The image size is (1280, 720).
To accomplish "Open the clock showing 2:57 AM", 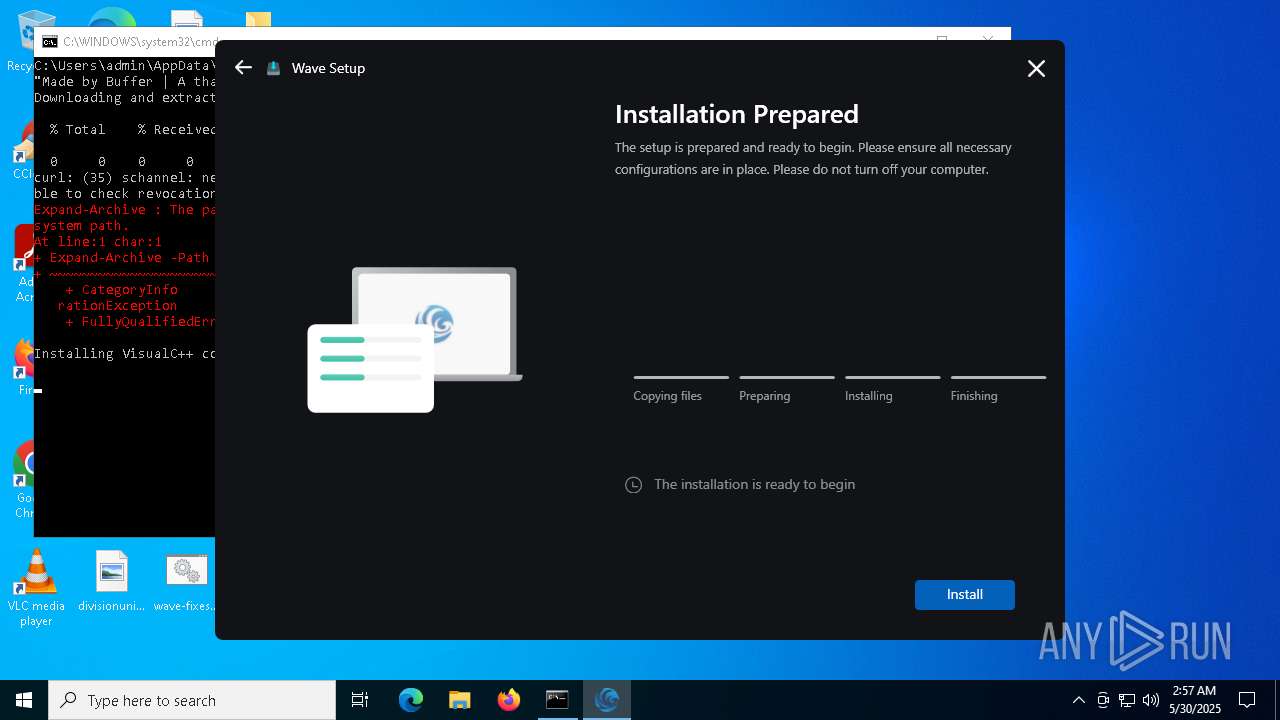I will [1195, 700].
